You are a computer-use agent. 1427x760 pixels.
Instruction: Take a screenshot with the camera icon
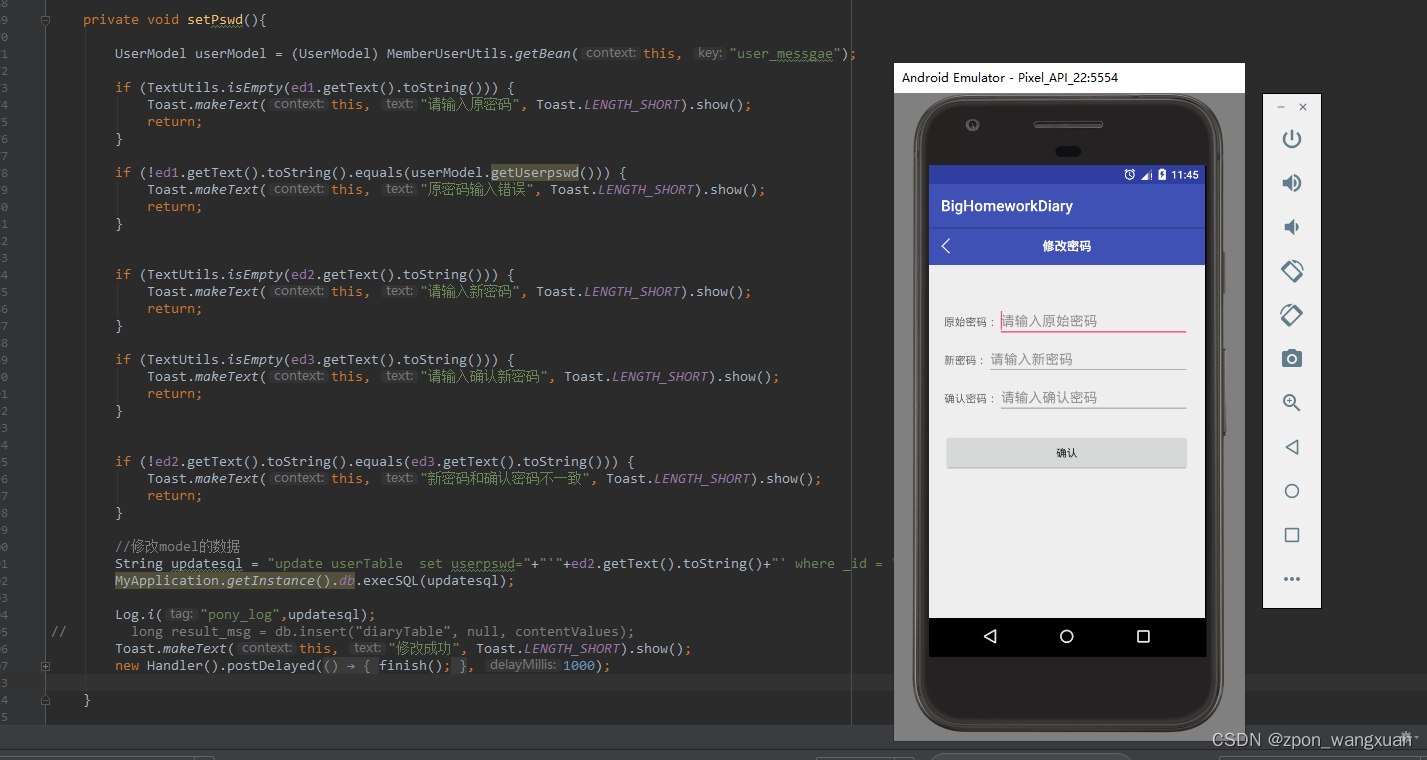pos(1291,358)
